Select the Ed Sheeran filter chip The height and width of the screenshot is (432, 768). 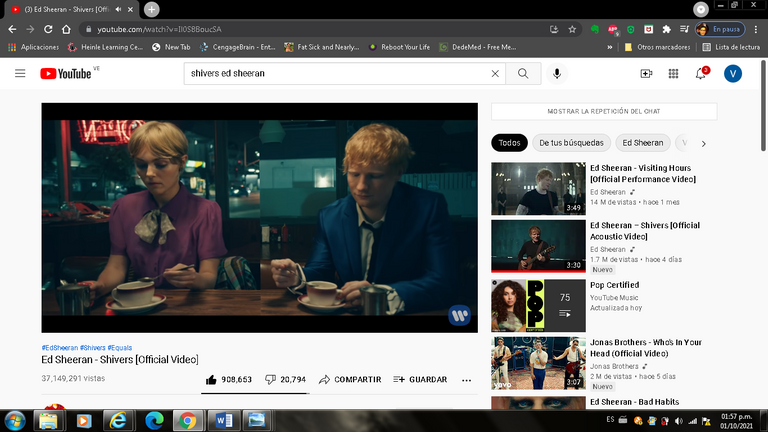click(643, 143)
